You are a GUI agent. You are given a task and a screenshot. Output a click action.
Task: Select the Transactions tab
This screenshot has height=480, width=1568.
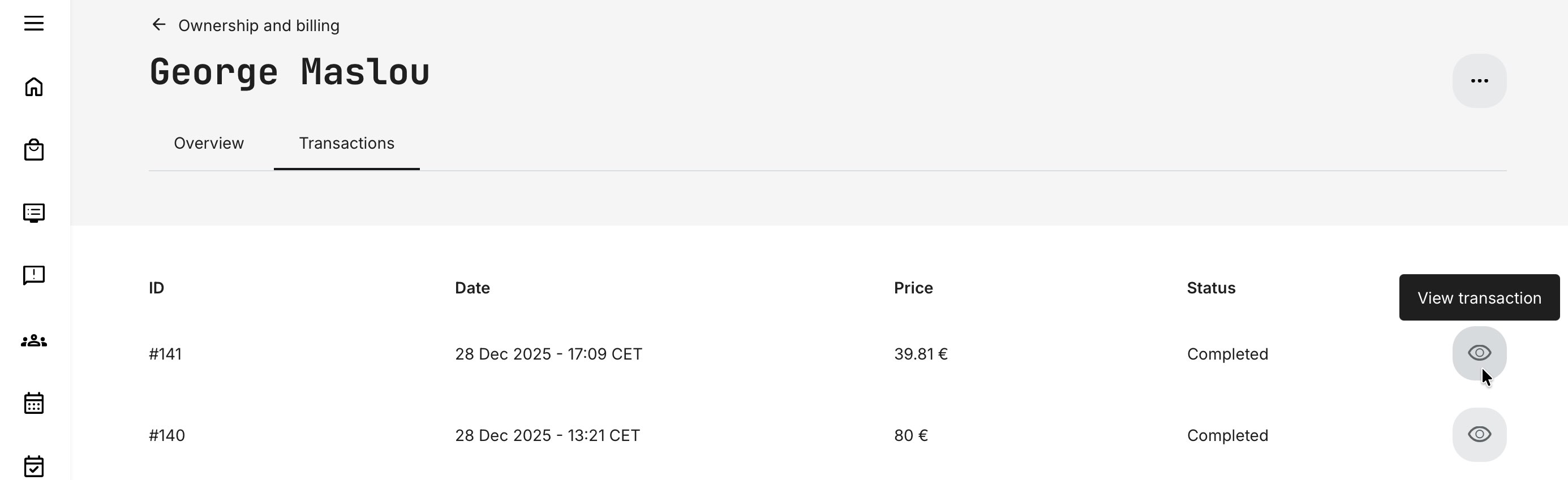[x=346, y=144]
